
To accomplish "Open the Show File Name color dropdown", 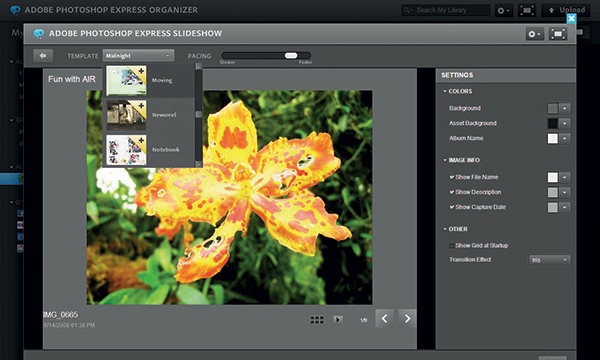I will (564, 177).
